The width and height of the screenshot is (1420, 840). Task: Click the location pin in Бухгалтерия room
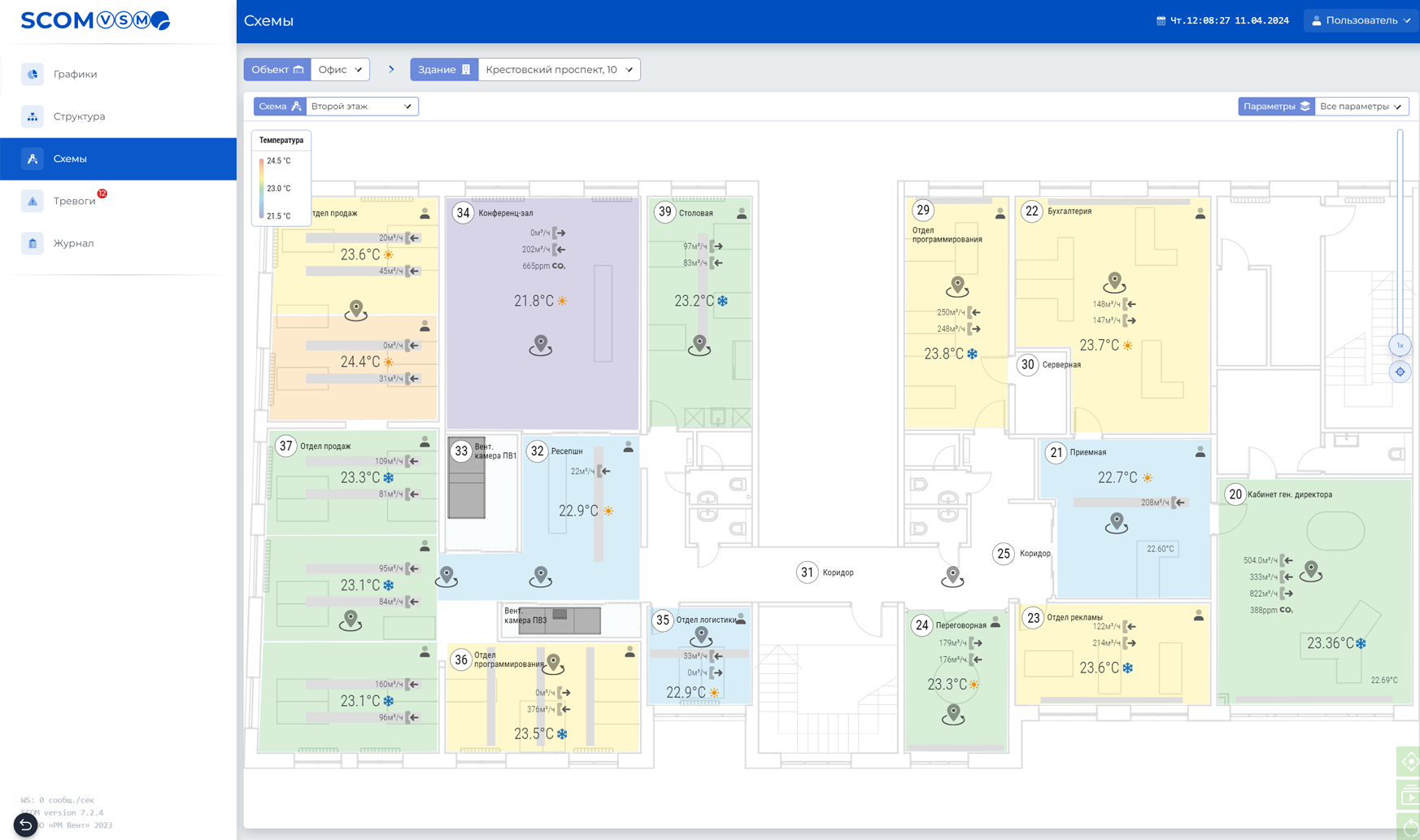point(1114,281)
